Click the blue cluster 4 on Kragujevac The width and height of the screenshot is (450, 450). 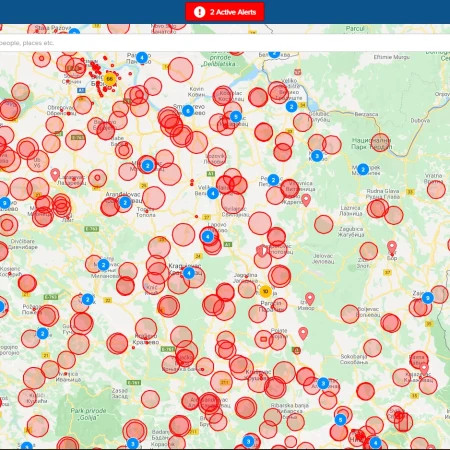189,273
